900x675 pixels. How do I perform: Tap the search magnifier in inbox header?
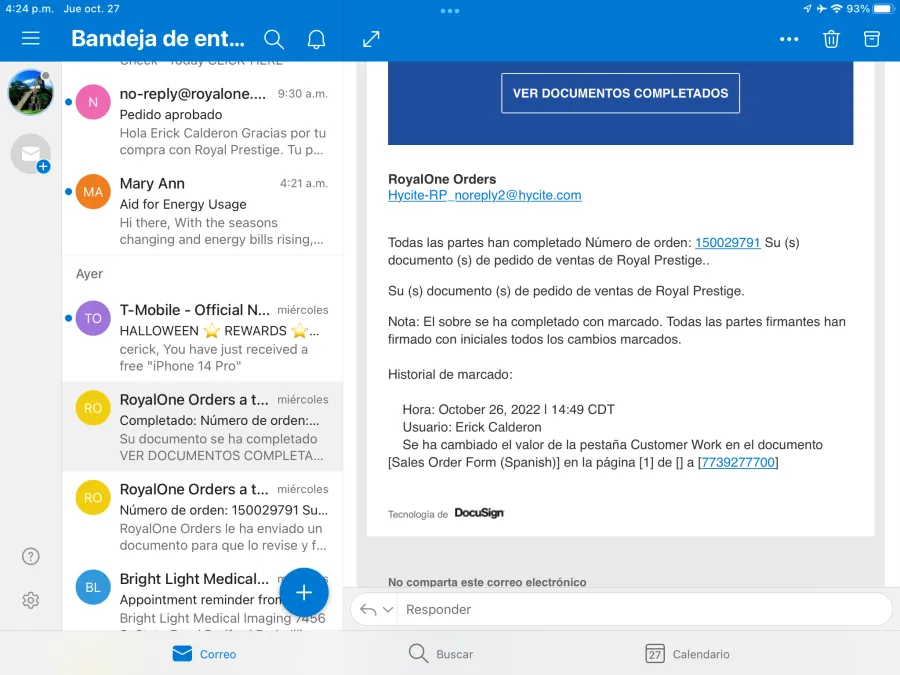pos(274,39)
